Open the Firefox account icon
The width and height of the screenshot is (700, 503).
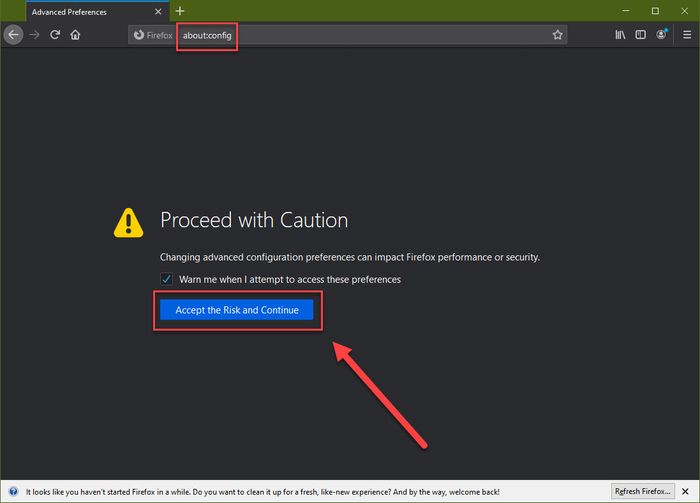(x=661, y=35)
